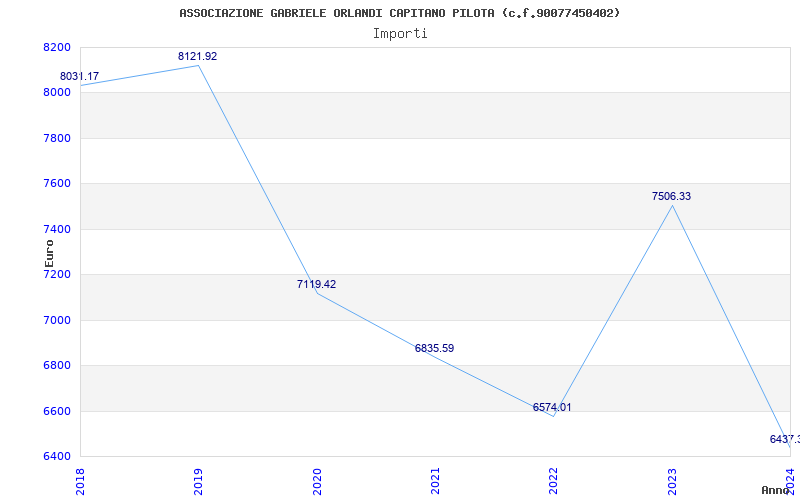Select the 2023 x-axis label

pos(671,481)
